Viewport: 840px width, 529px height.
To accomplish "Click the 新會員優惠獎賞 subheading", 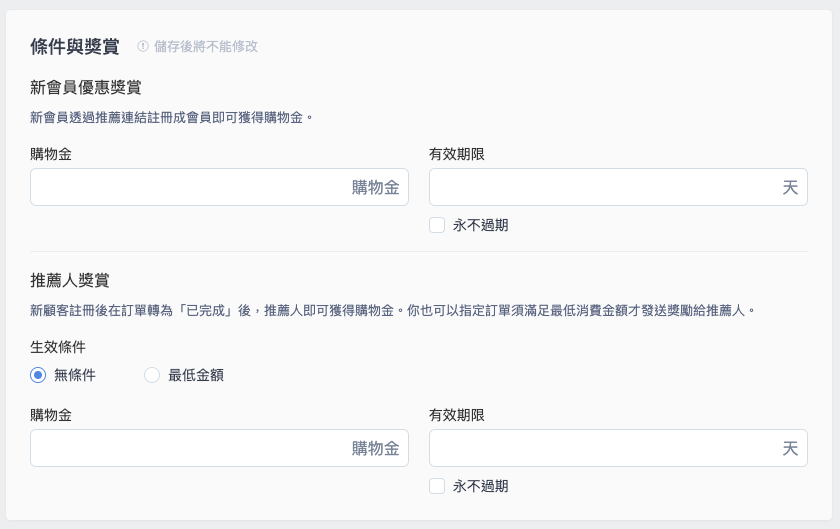I will pyautogui.click(x=86, y=87).
